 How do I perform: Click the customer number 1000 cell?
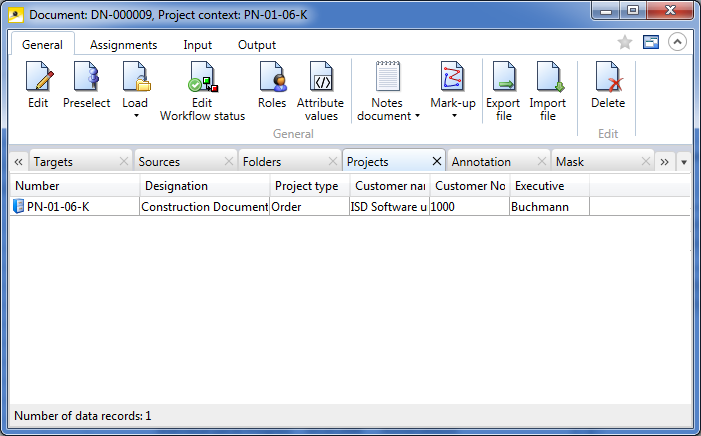(470, 207)
